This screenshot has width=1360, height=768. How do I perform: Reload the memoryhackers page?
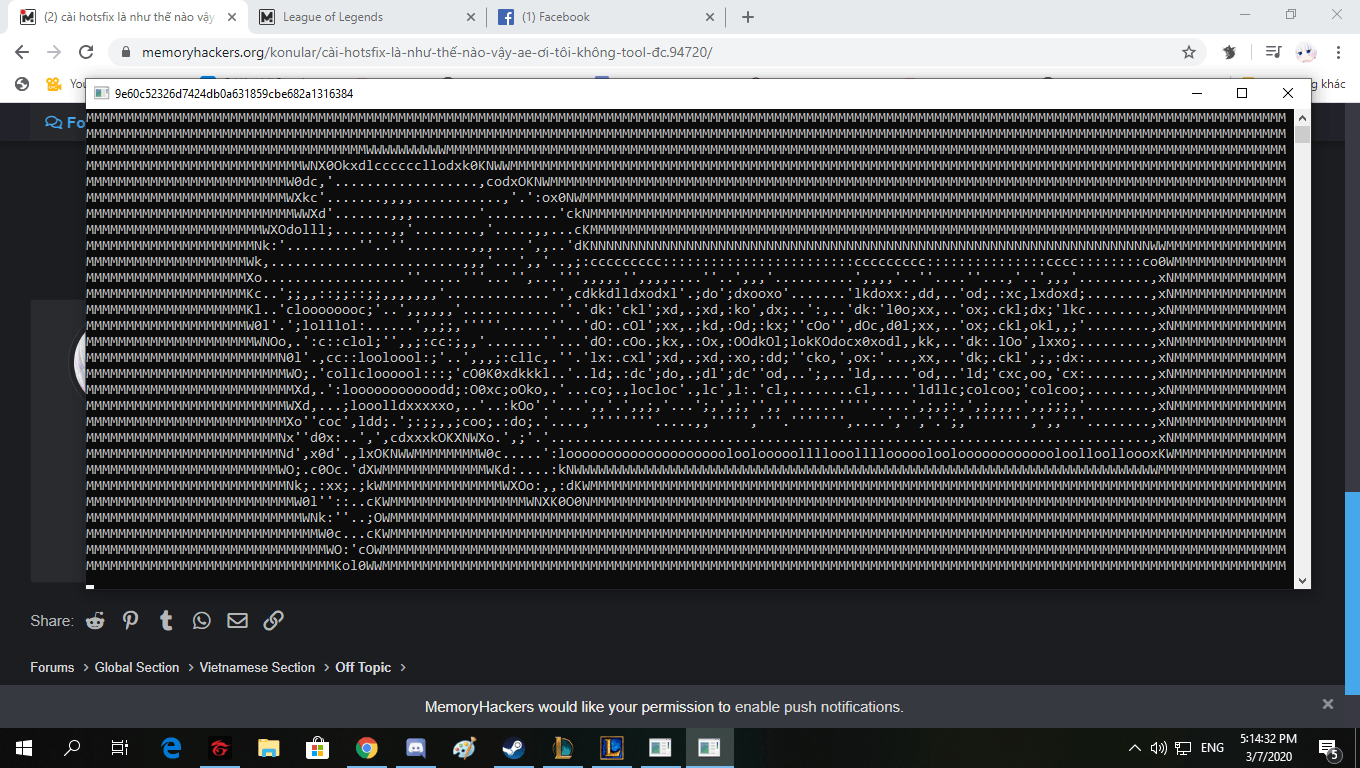pos(86,52)
